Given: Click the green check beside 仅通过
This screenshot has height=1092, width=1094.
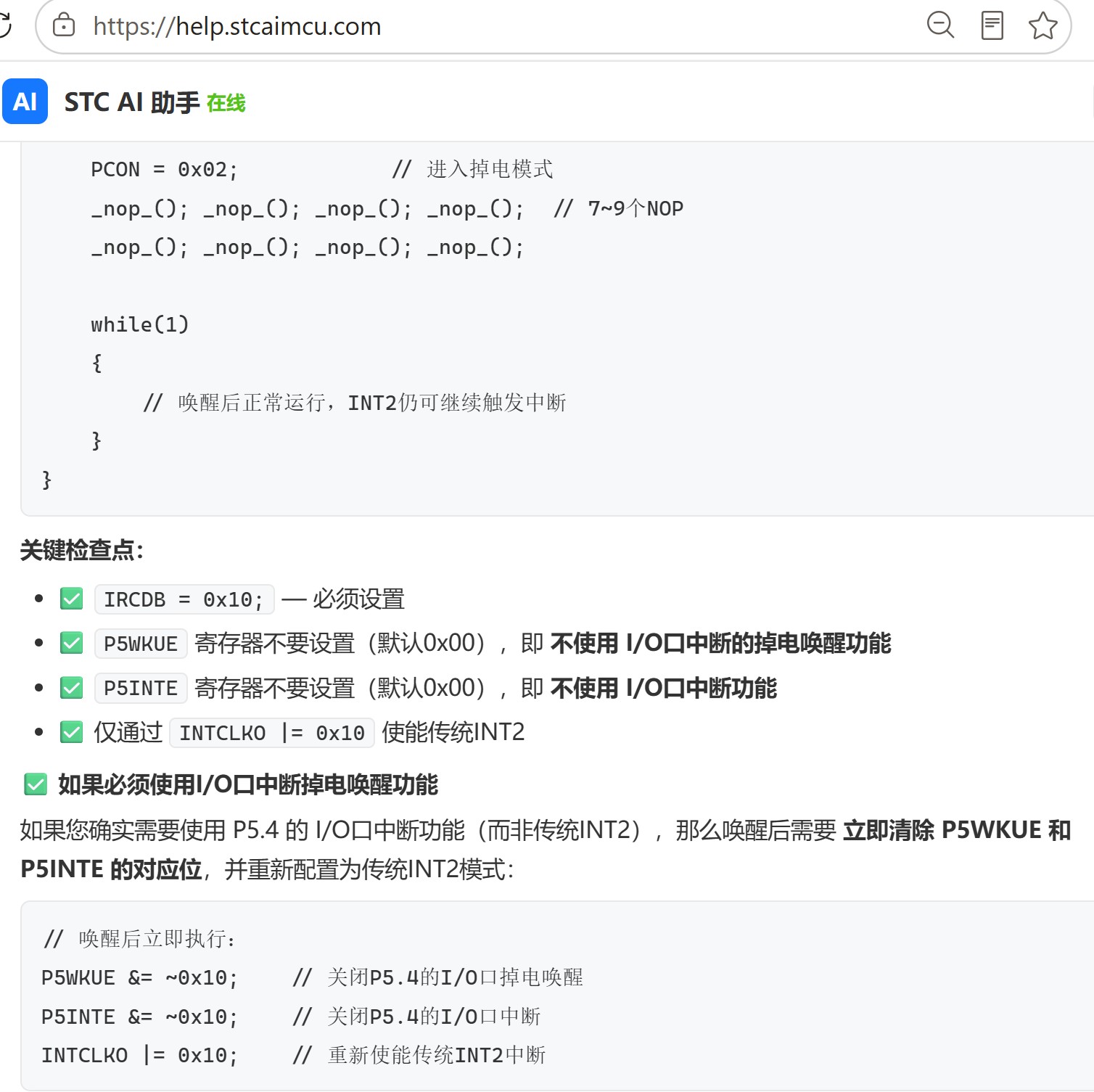Looking at the screenshot, I should (72, 732).
